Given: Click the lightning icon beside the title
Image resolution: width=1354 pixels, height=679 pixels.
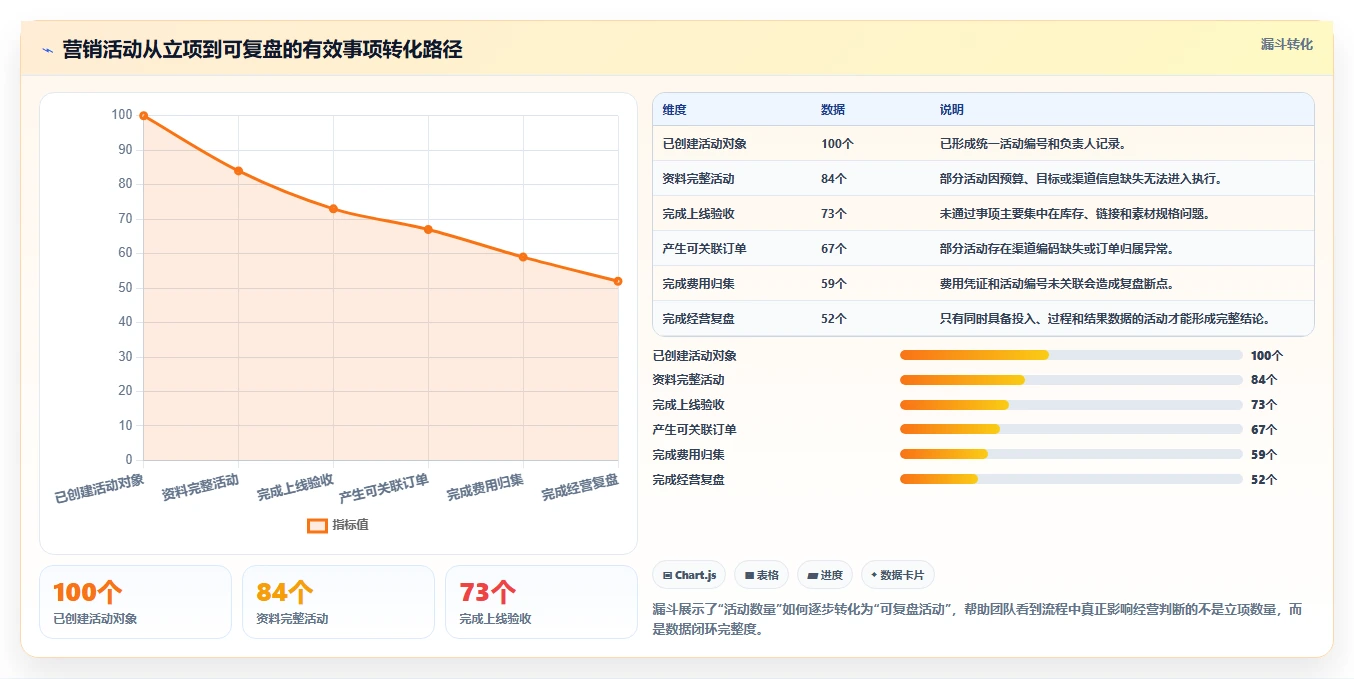Looking at the screenshot, I should 47,50.
